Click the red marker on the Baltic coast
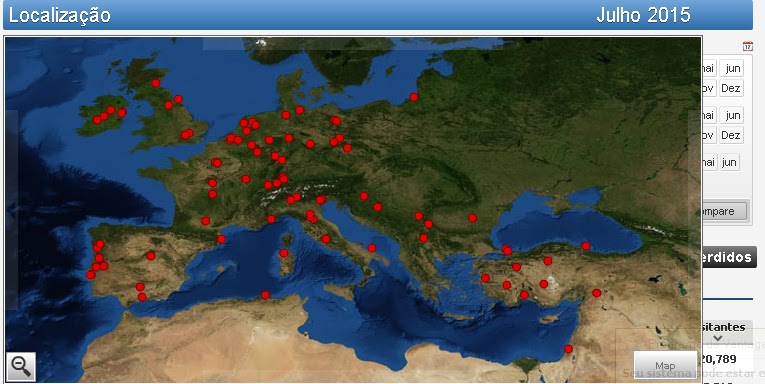 coord(414,97)
